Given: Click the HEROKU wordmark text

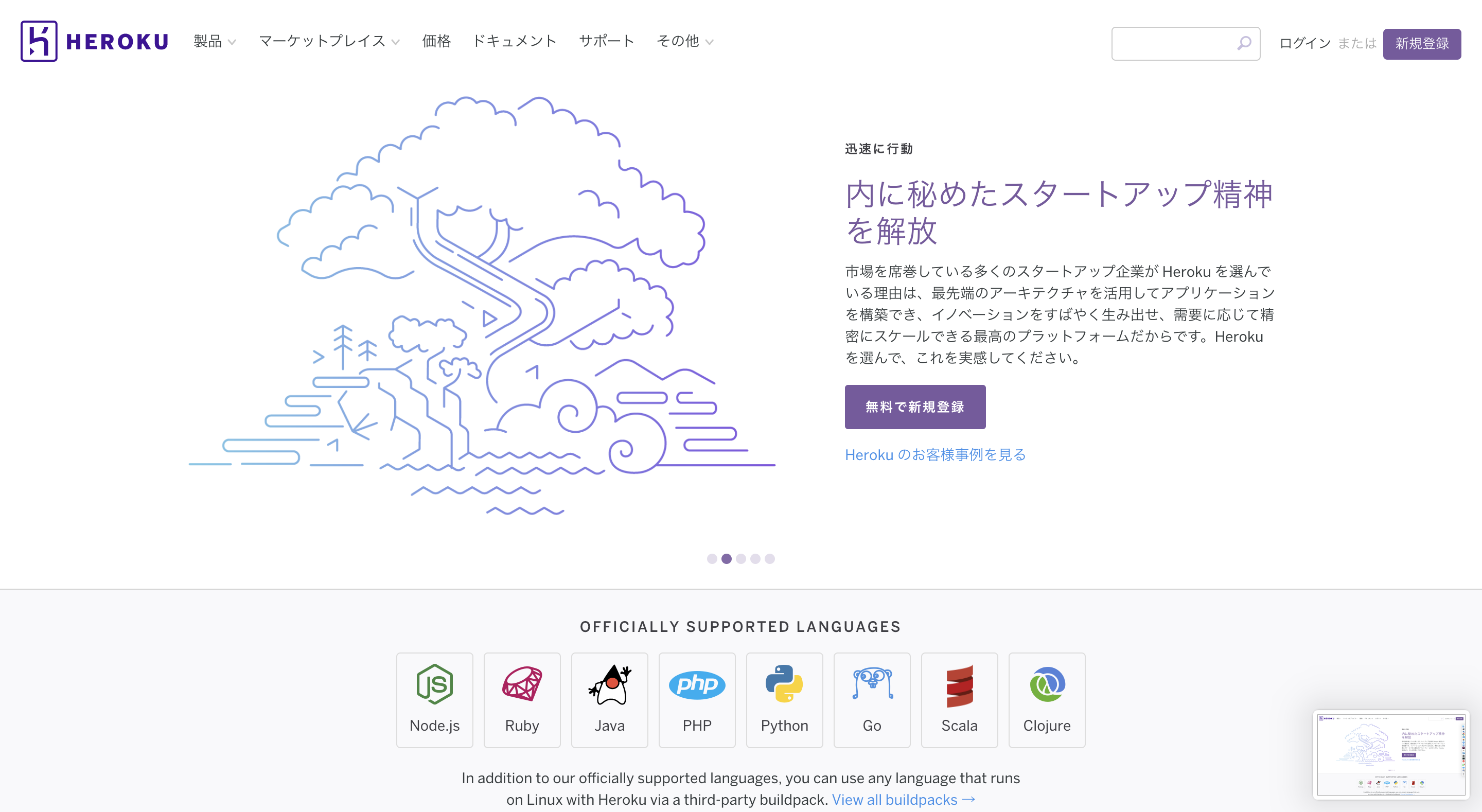Looking at the screenshot, I should (117, 42).
